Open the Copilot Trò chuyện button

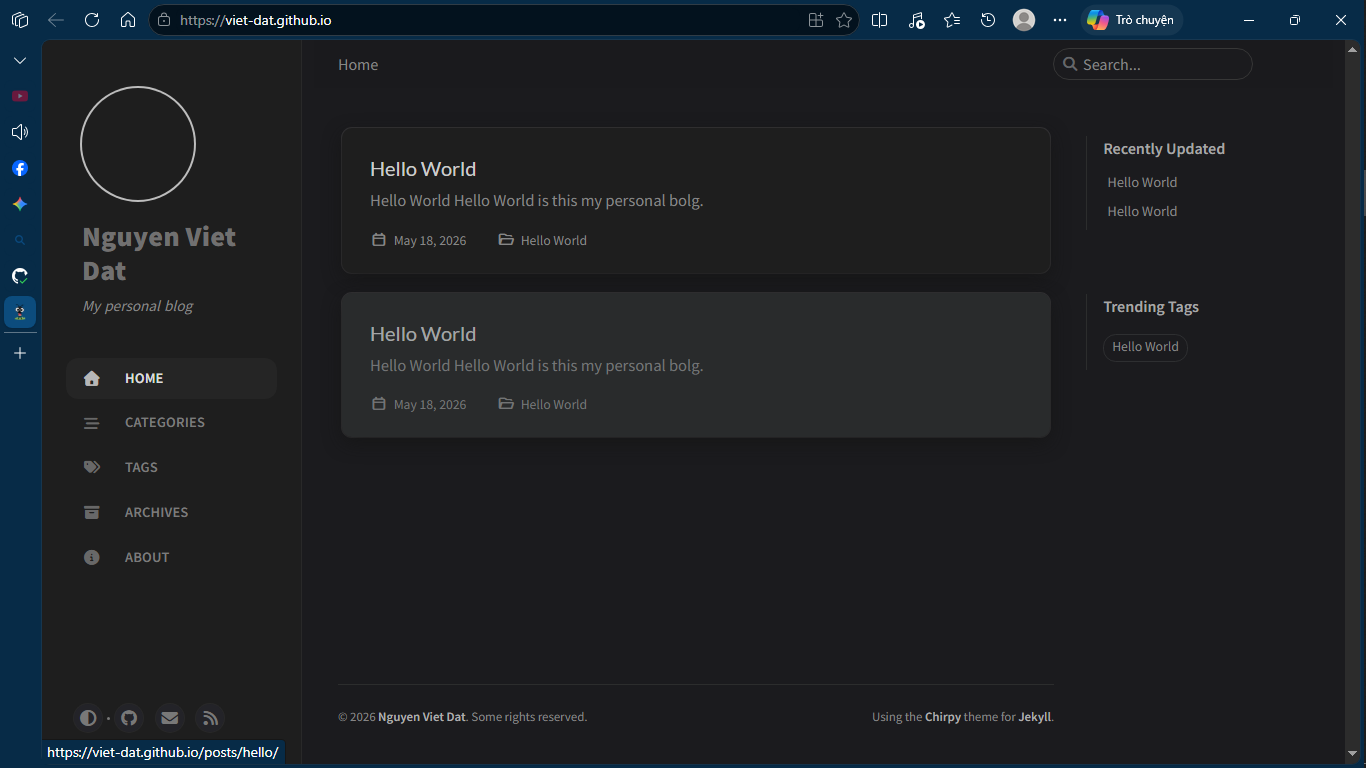point(1131,20)
